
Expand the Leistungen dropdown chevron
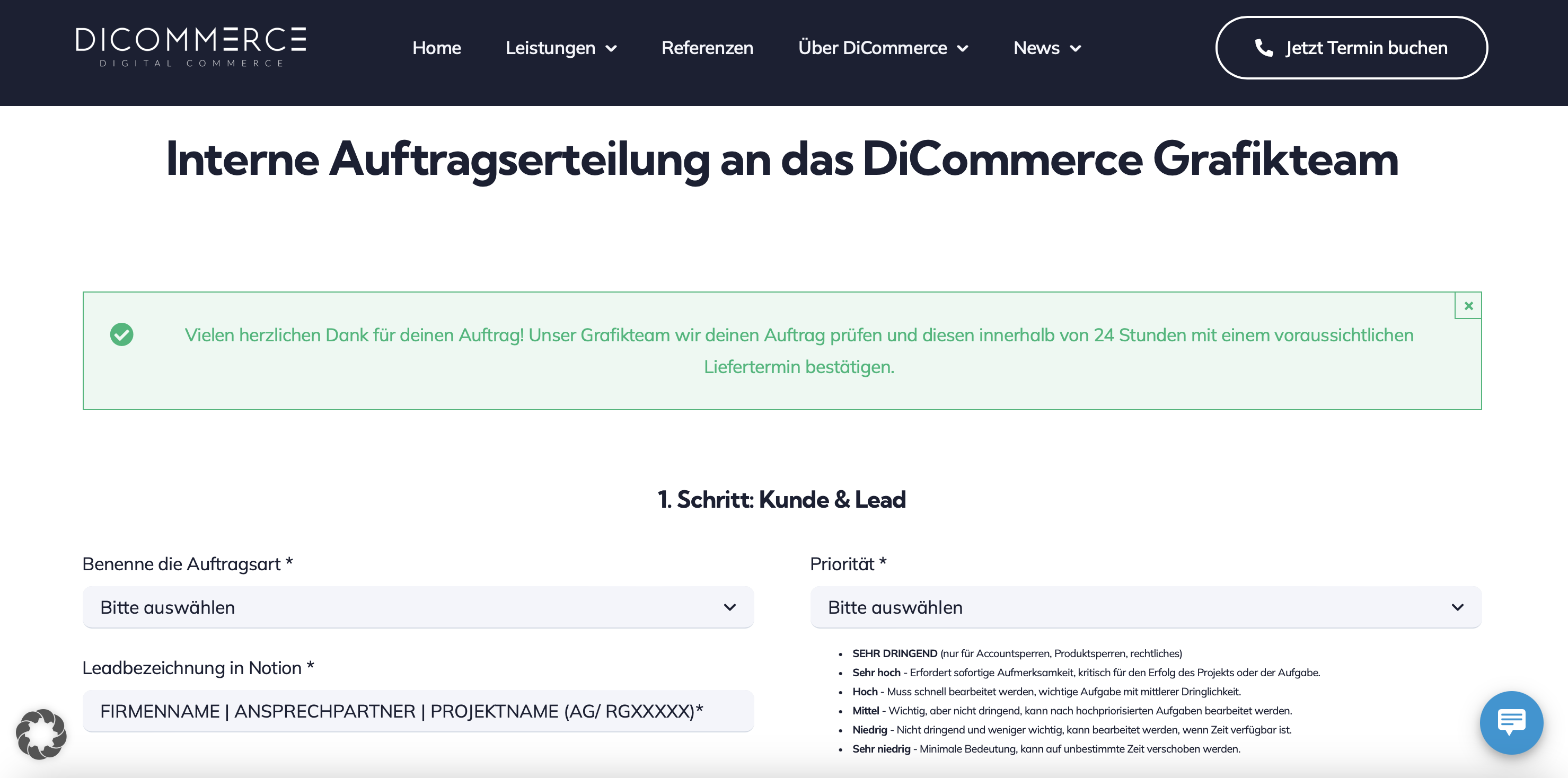click(611, 49)
